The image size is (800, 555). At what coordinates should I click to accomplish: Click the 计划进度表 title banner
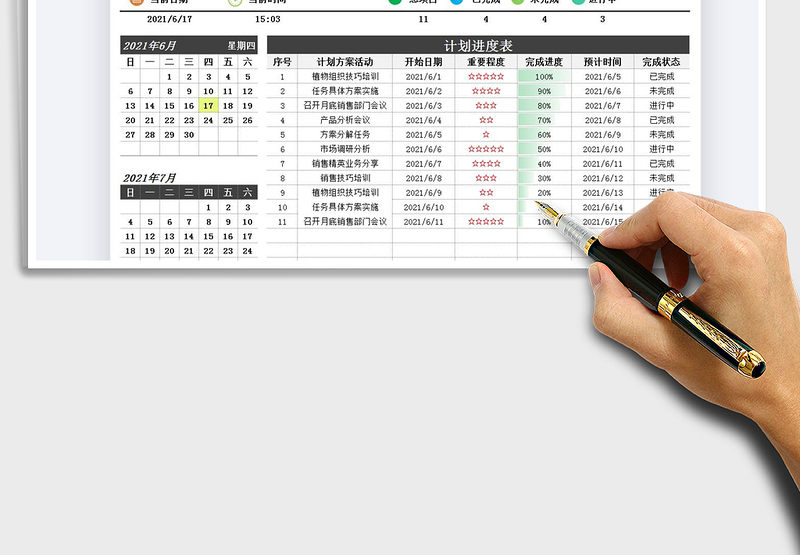point(478,45)
